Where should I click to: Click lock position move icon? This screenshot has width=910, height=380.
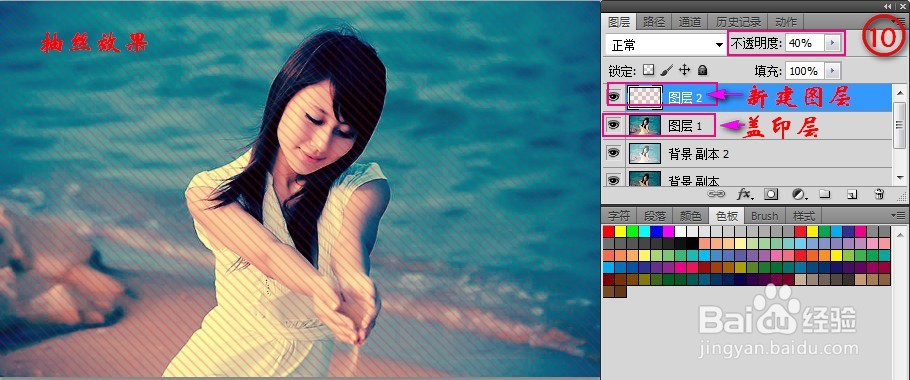[x=684, y=70]
